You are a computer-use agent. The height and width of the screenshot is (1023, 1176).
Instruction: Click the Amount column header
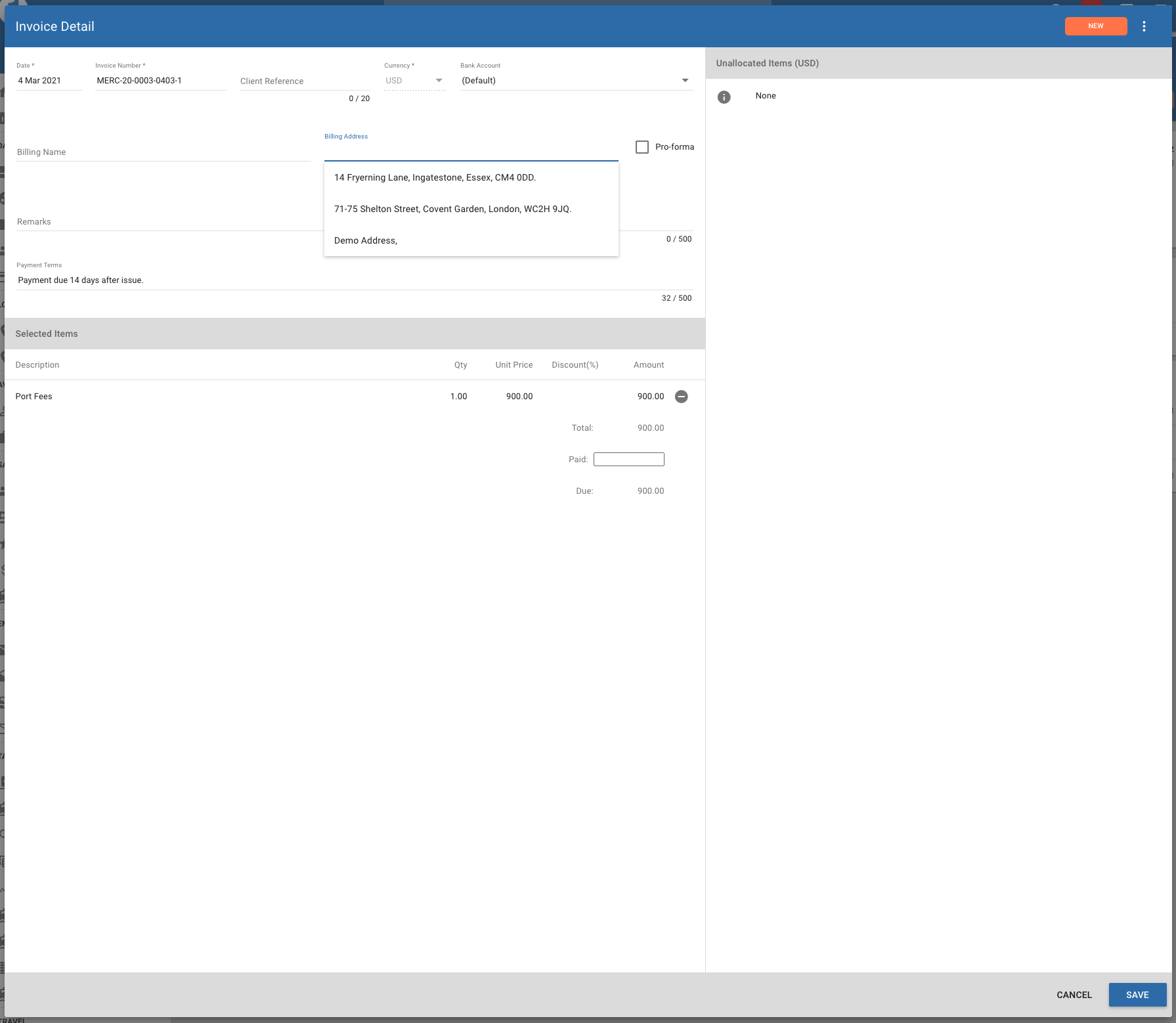tap(649, 365)
